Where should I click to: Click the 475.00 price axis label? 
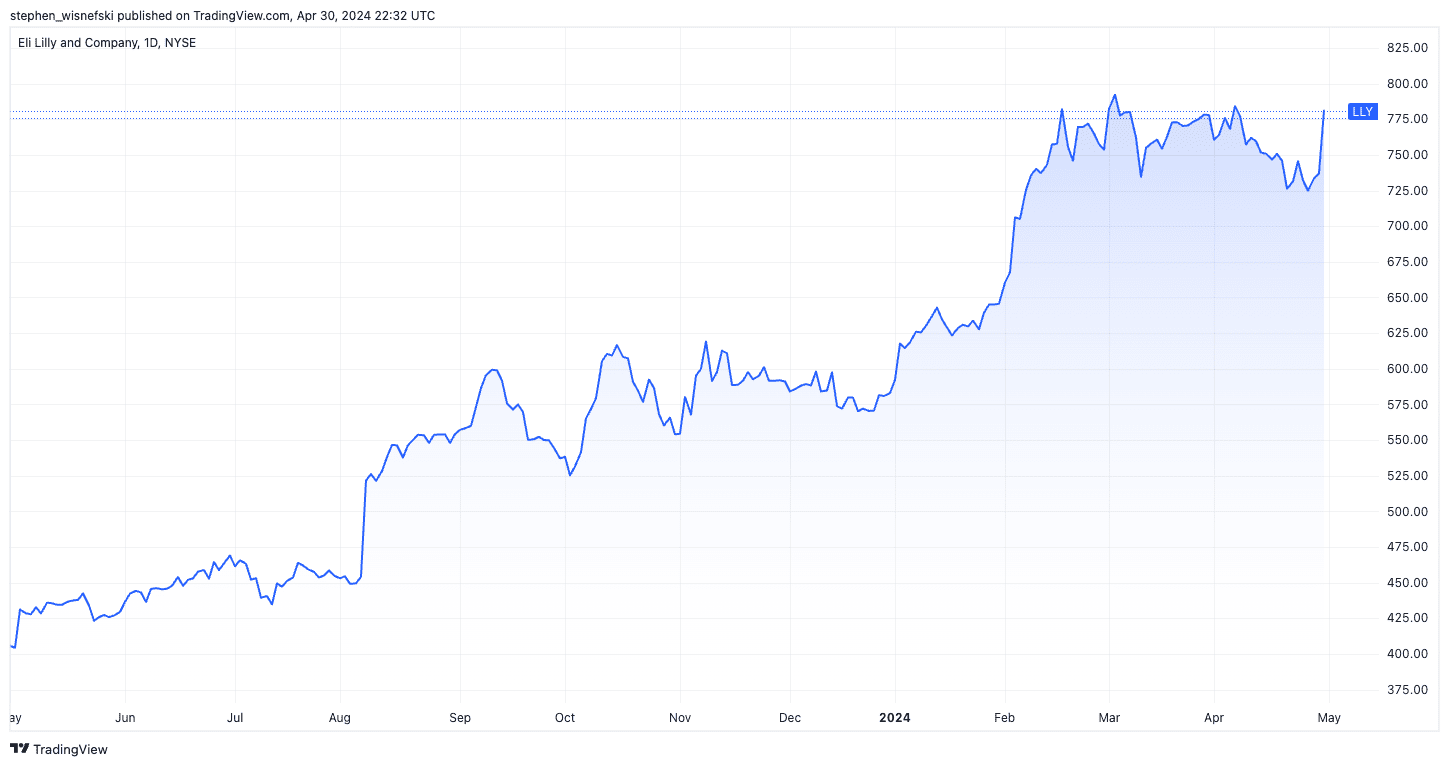coord(1406,547)
